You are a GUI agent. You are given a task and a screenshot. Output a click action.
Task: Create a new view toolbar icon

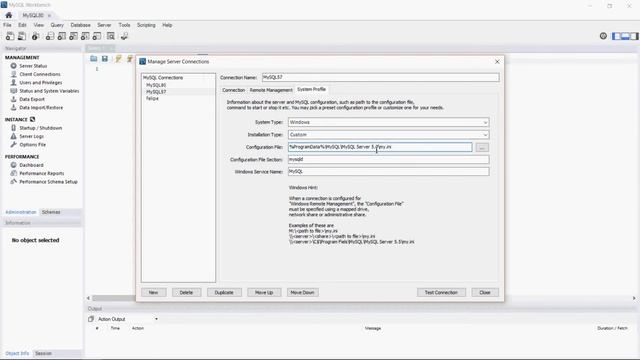73,36
